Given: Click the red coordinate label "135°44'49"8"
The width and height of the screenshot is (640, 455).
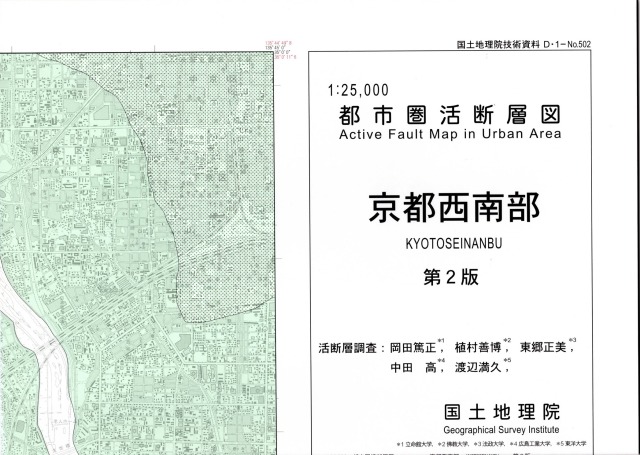Looking at the screenshot, I should (279, 43).
